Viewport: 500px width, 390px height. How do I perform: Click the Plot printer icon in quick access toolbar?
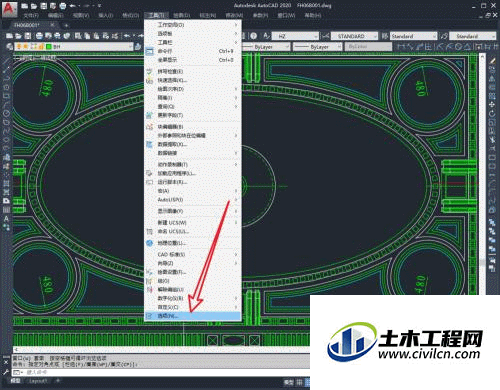63,6
